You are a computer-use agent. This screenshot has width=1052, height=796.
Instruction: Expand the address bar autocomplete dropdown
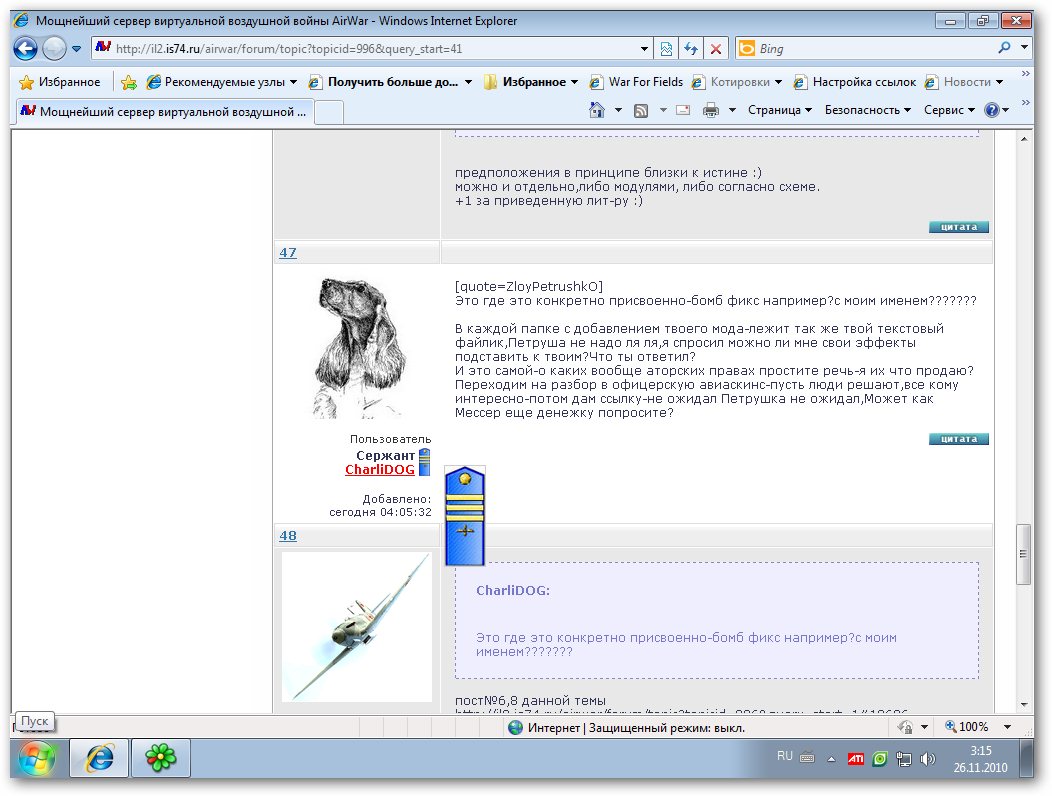pos(645,48)
